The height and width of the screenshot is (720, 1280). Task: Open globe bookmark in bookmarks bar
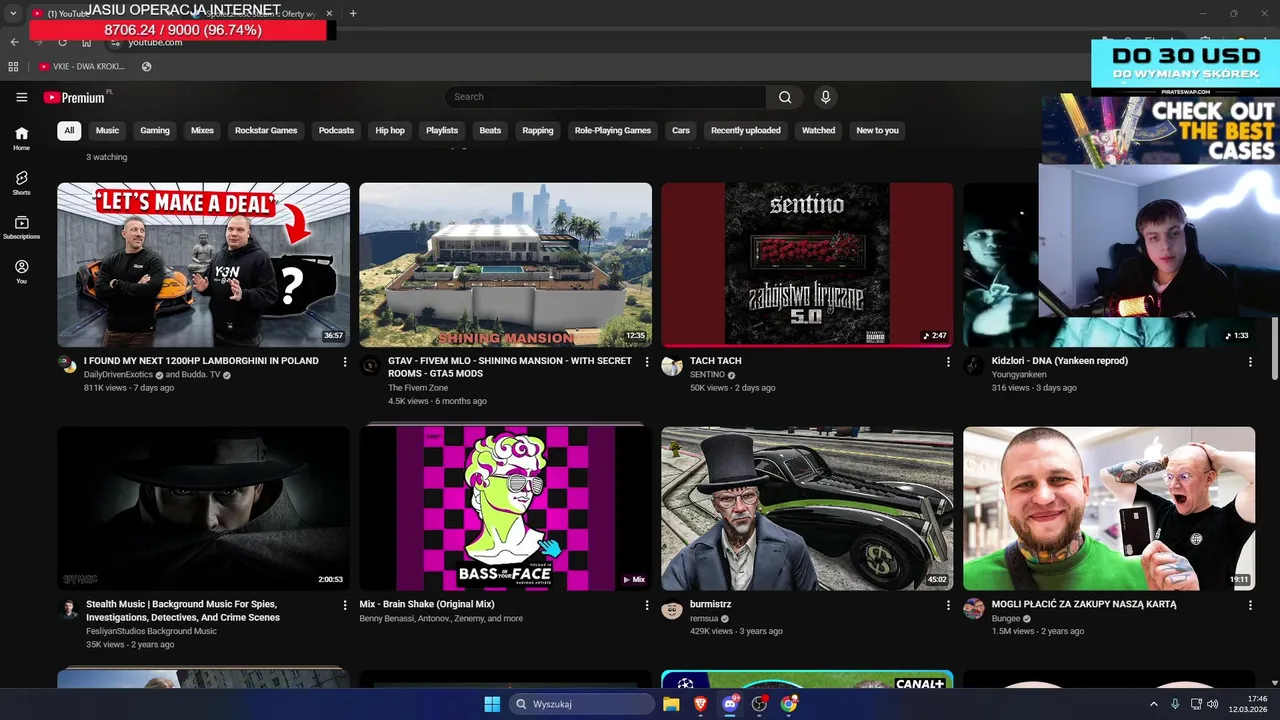tap(146, 67)
